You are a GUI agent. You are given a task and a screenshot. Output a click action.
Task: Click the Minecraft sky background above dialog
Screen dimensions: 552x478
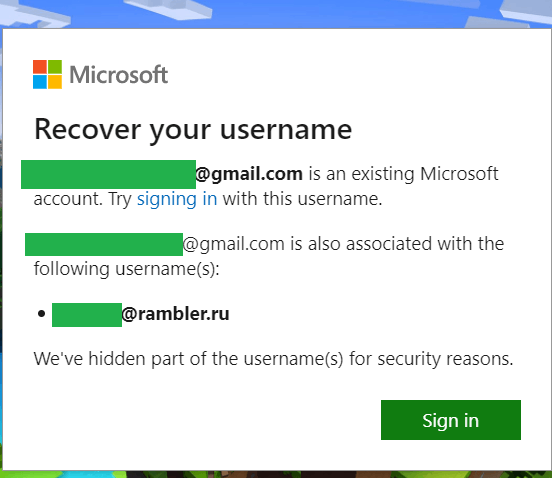click(x=276, y=13)
